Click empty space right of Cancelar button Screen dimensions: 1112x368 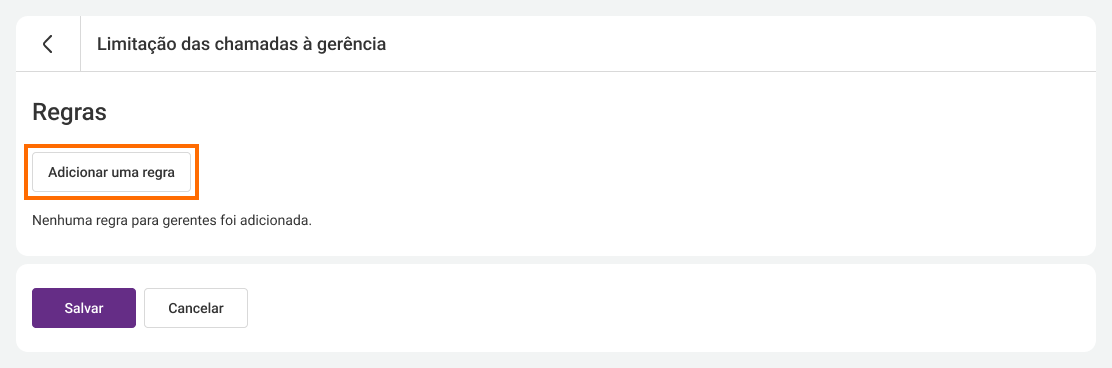[667, 308]
